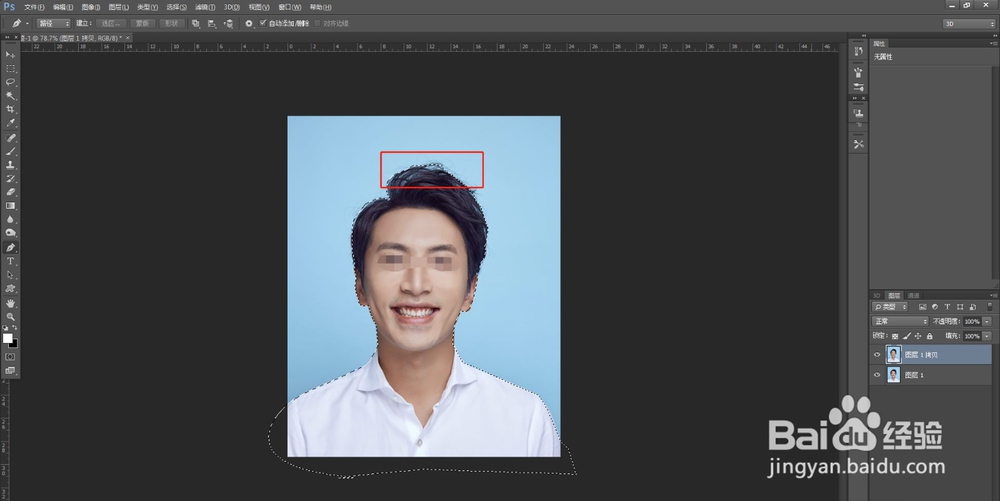Select the Lasso tool
This screenshot has width=1000, height=501.
(x=11, y=82)
